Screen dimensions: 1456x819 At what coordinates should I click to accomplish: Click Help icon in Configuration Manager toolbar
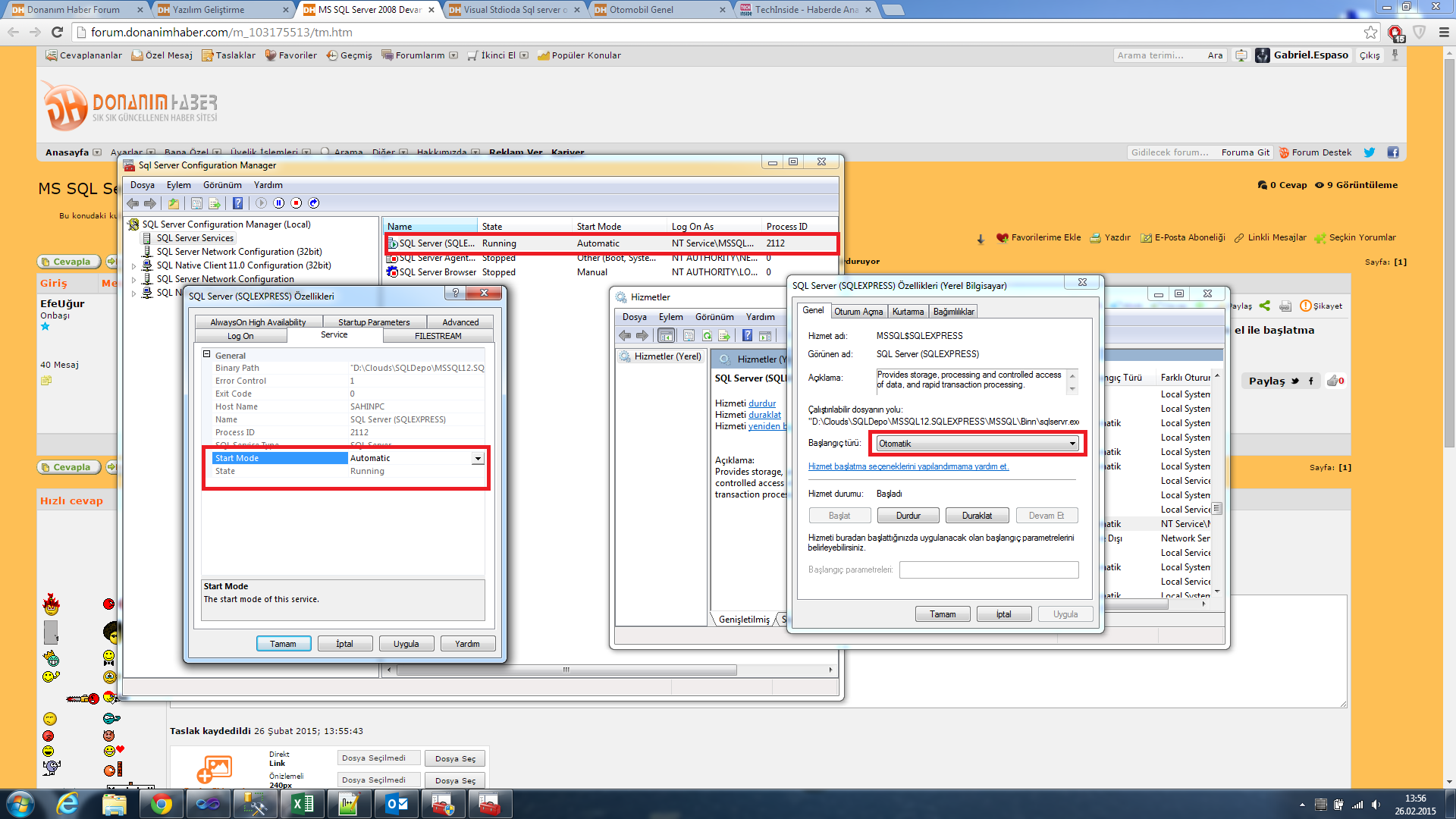coord(237,203)
